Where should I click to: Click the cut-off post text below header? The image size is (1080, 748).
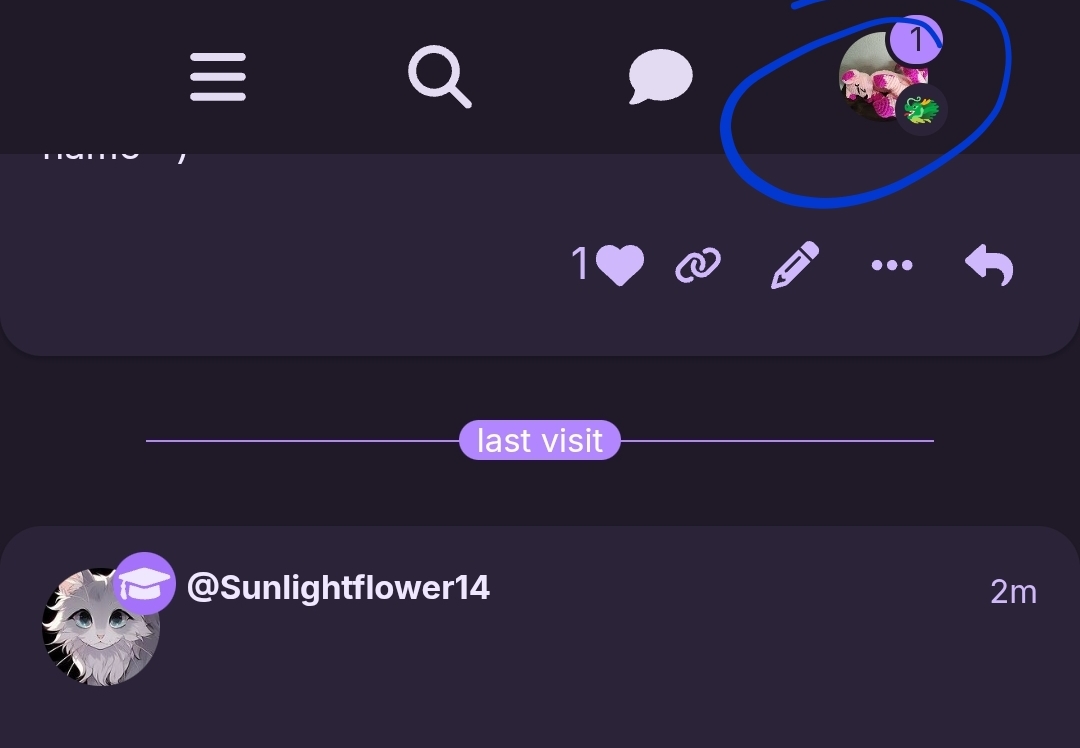114,154
